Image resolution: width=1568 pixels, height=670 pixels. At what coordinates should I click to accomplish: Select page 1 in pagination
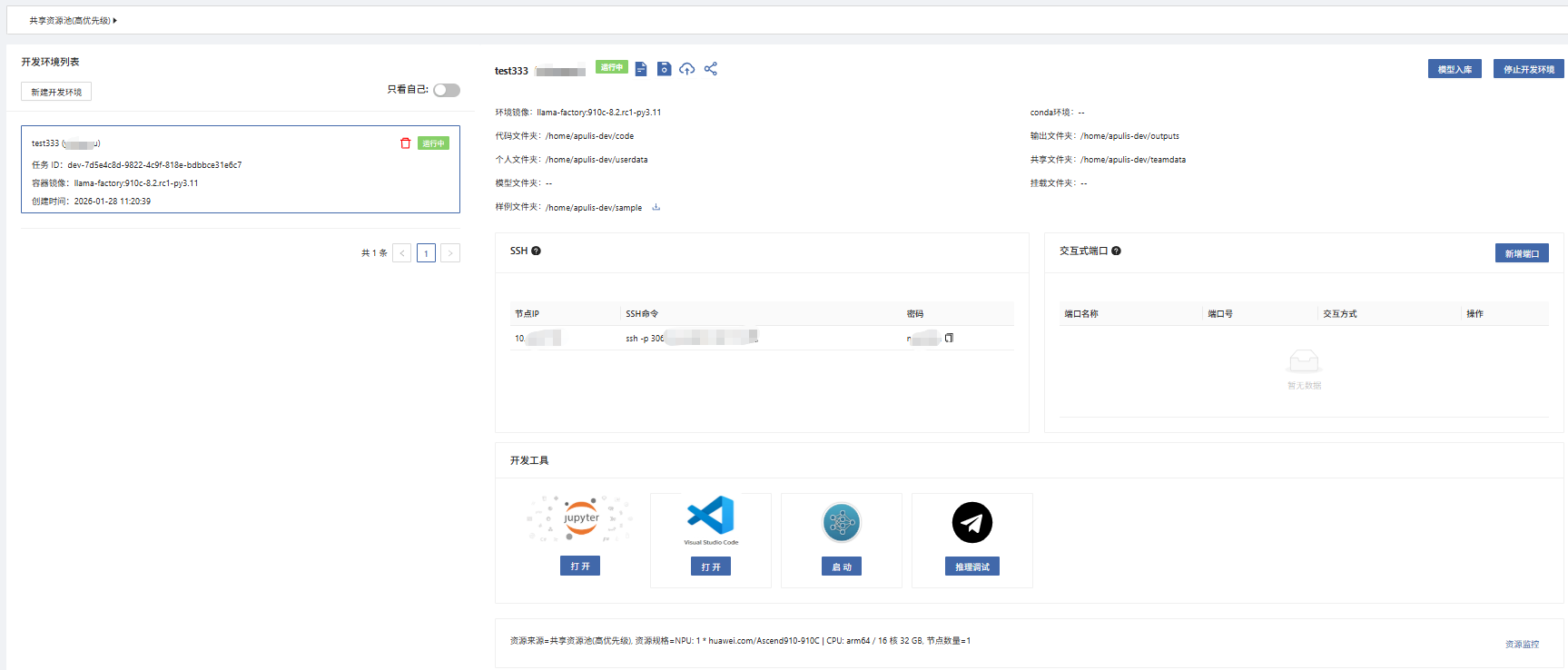(426, 253)
